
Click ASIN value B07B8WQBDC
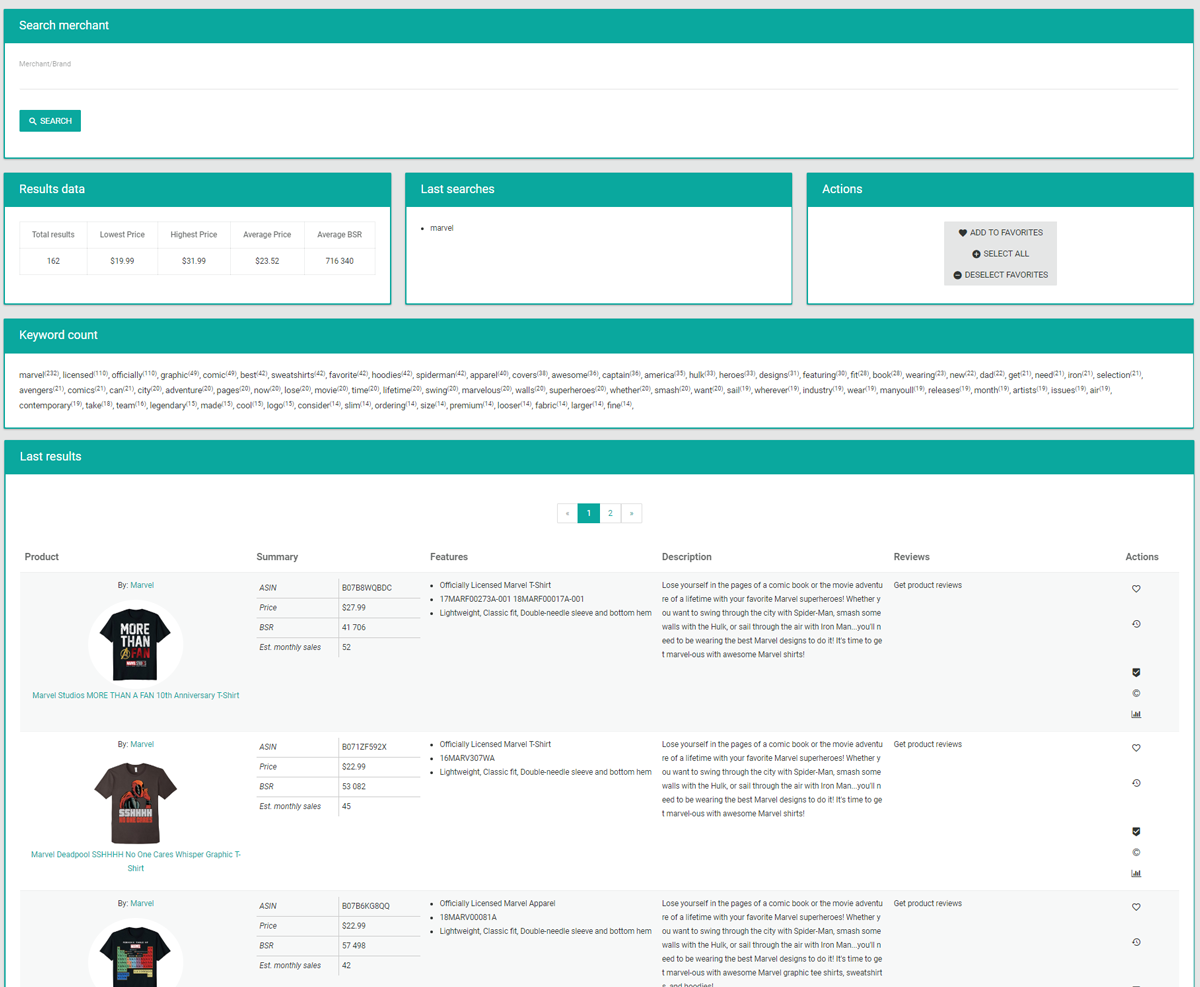click(367, 587)
